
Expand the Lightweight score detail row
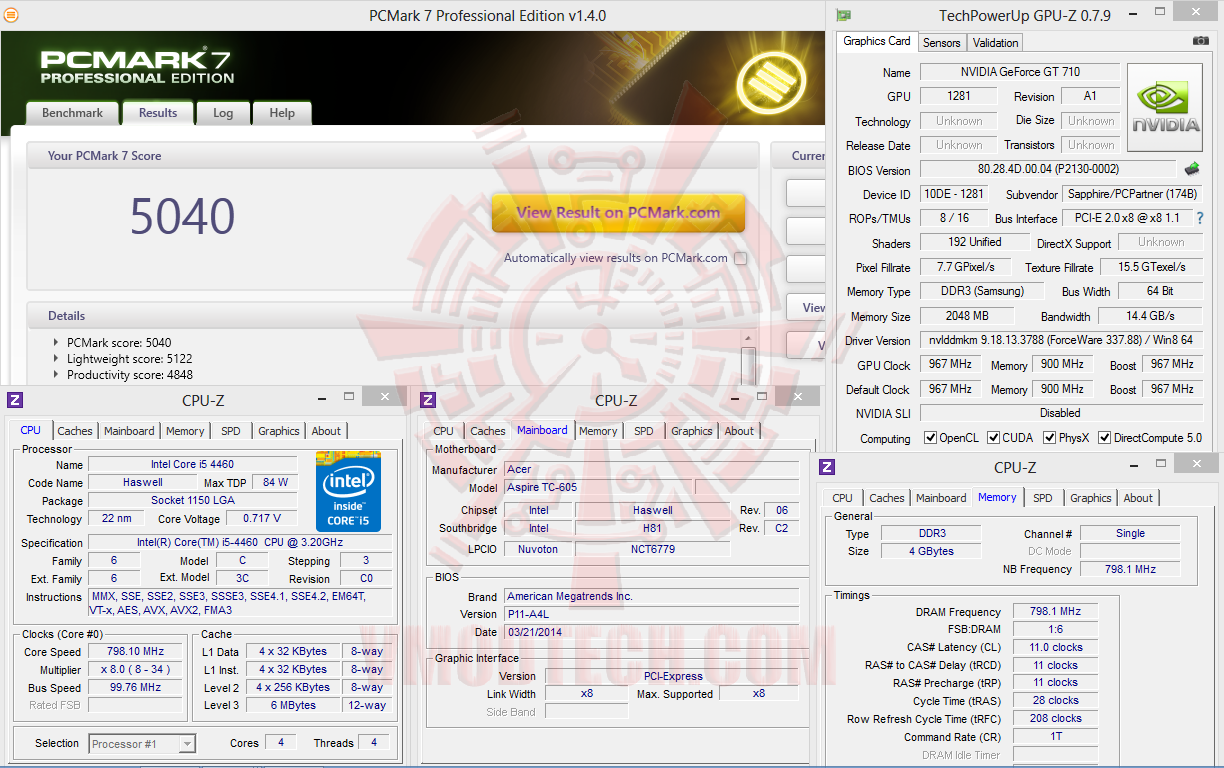(x=56, y=358)
